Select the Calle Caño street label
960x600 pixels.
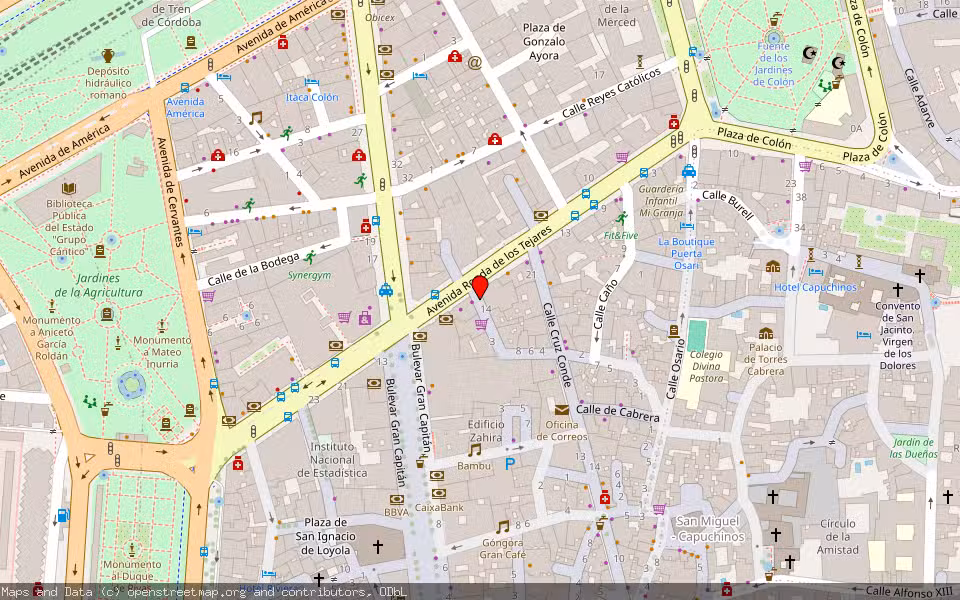pos(604,306)
